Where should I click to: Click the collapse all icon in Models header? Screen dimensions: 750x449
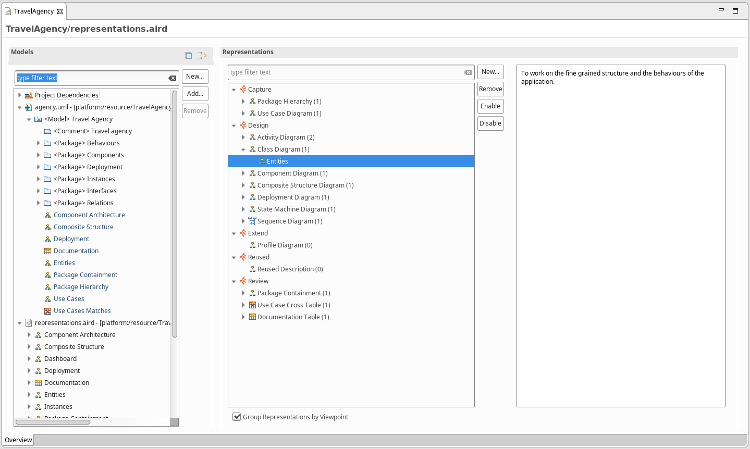(x=188, y=55)
